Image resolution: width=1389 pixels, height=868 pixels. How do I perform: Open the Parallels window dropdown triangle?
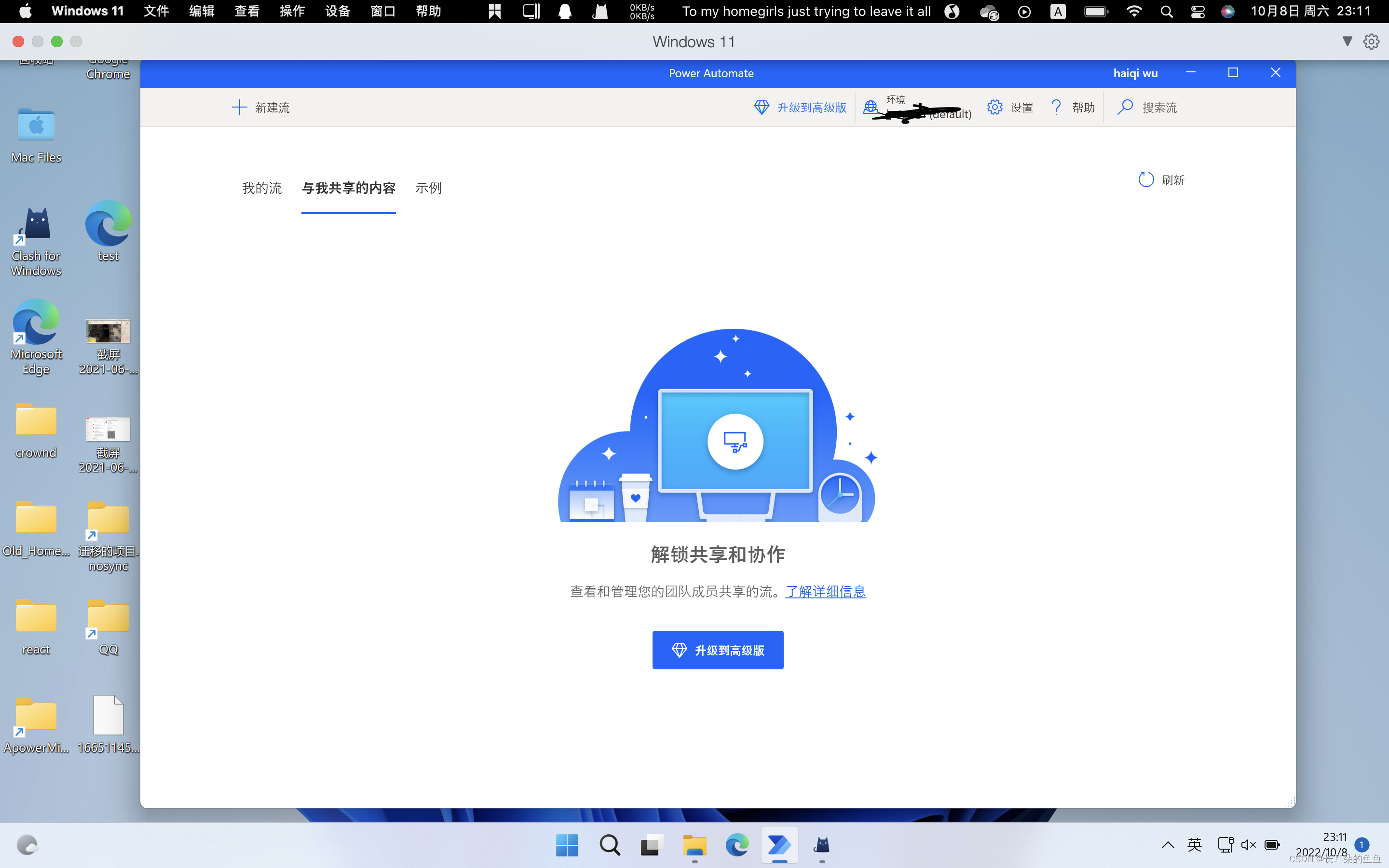pos(1347,41)
